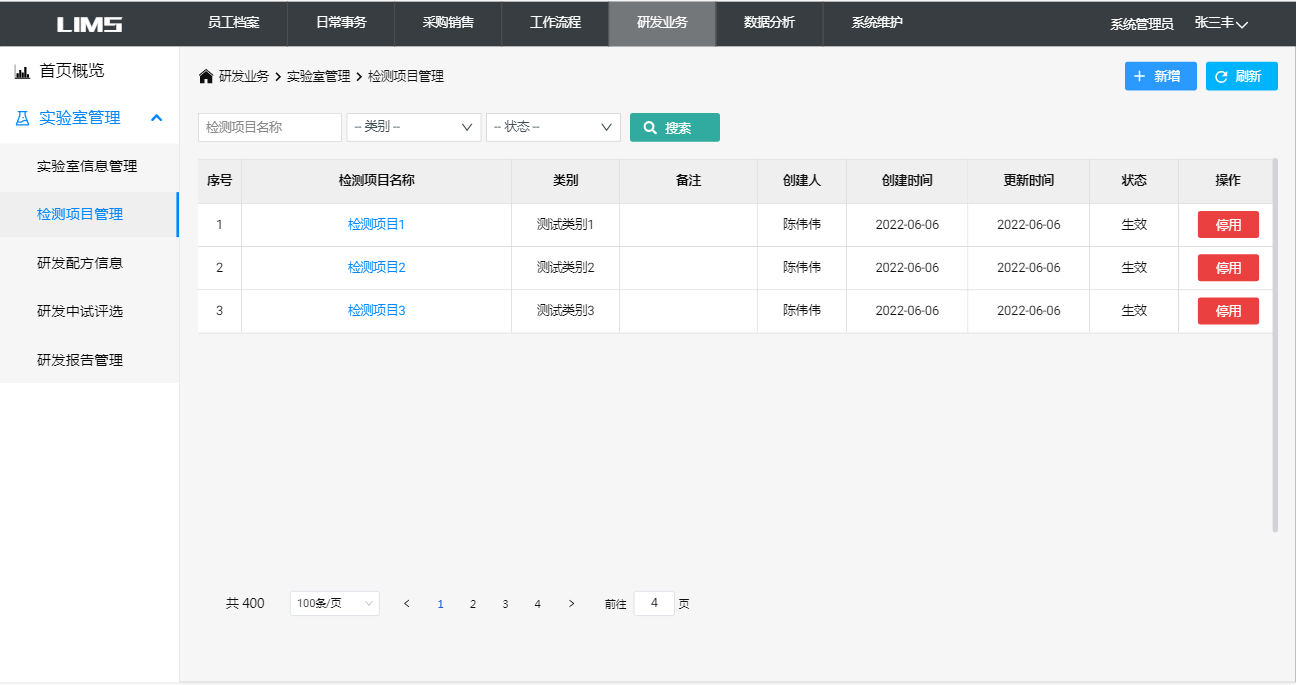1296x685 pixels.
Task: Click the 新增 button
Action: pyautogui.click(x=1160, y=76)
